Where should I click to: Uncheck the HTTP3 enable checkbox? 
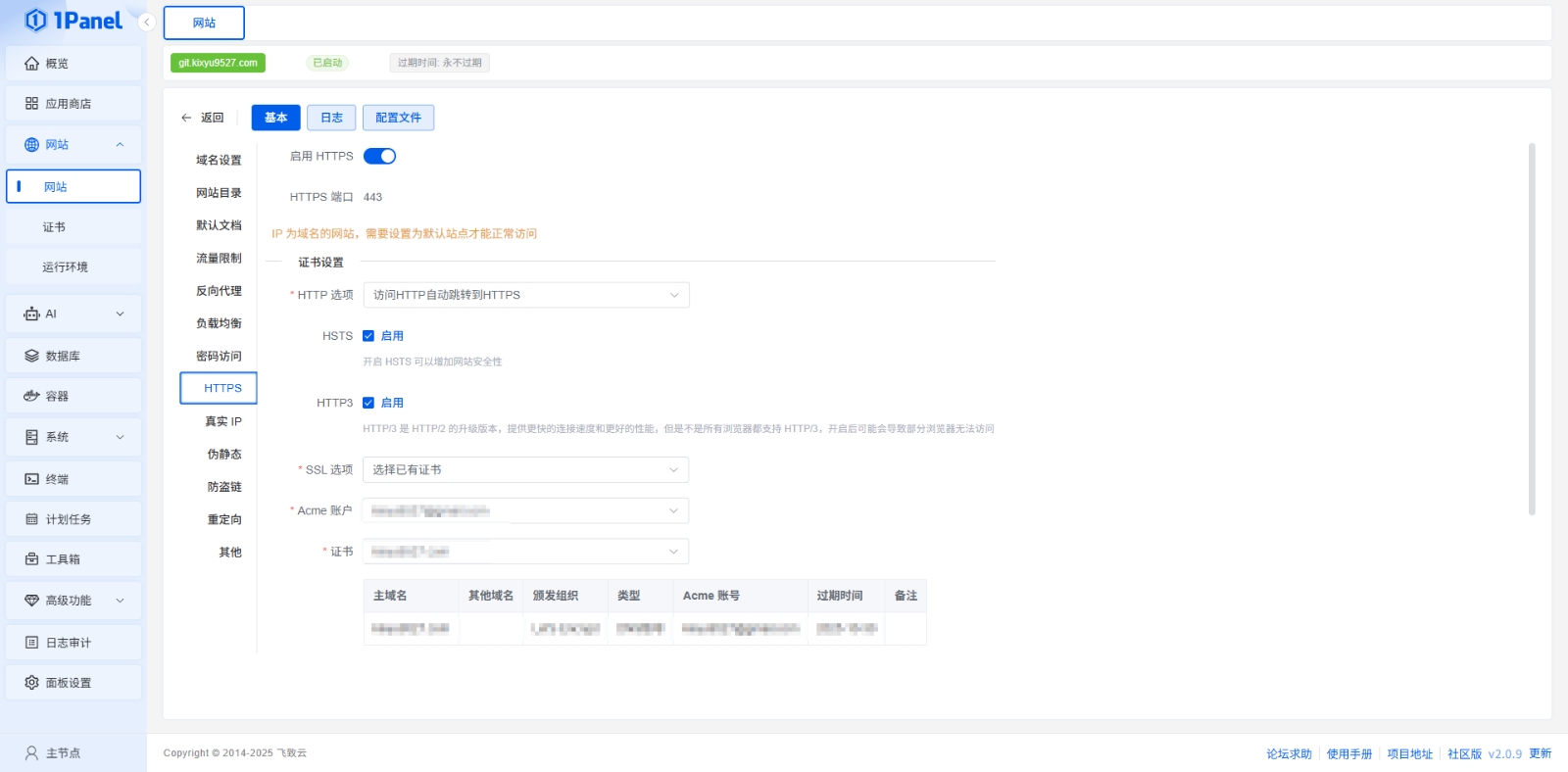[x=368, y=403]
